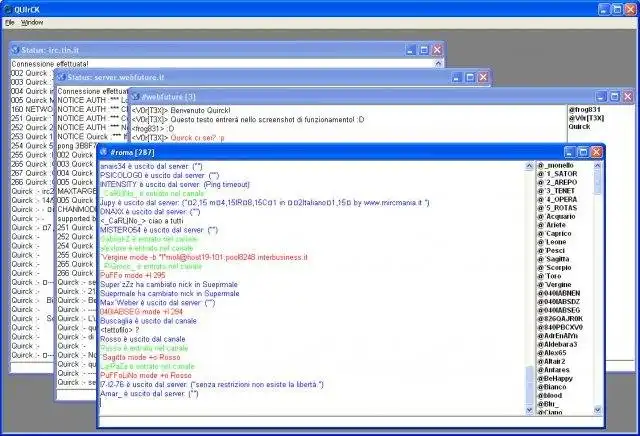
Task: Close the irc.tin.it status window
Action: point(437,50)
